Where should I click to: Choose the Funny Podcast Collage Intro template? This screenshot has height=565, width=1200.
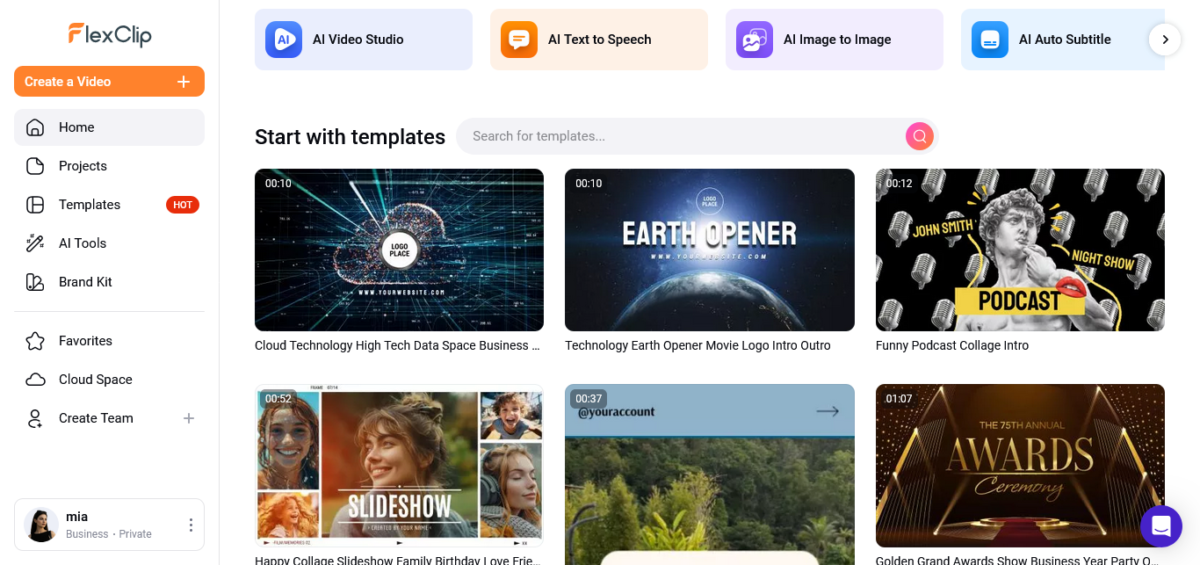coord(1019,250)
